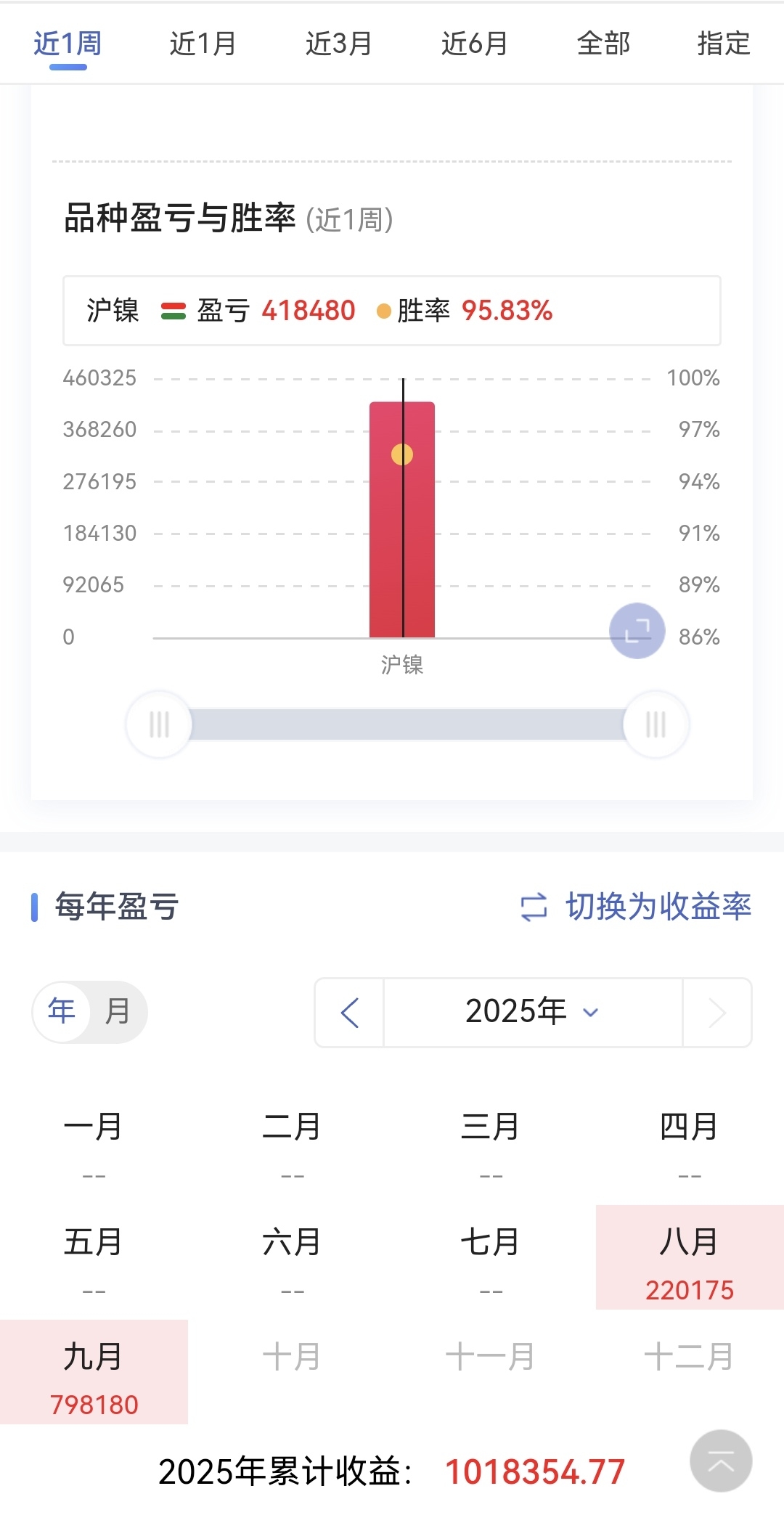The width and height of the screenshot is (784, 1523).
Task: Tap the 盈亏 legend bar icon
Action: [x=173, y=311]
